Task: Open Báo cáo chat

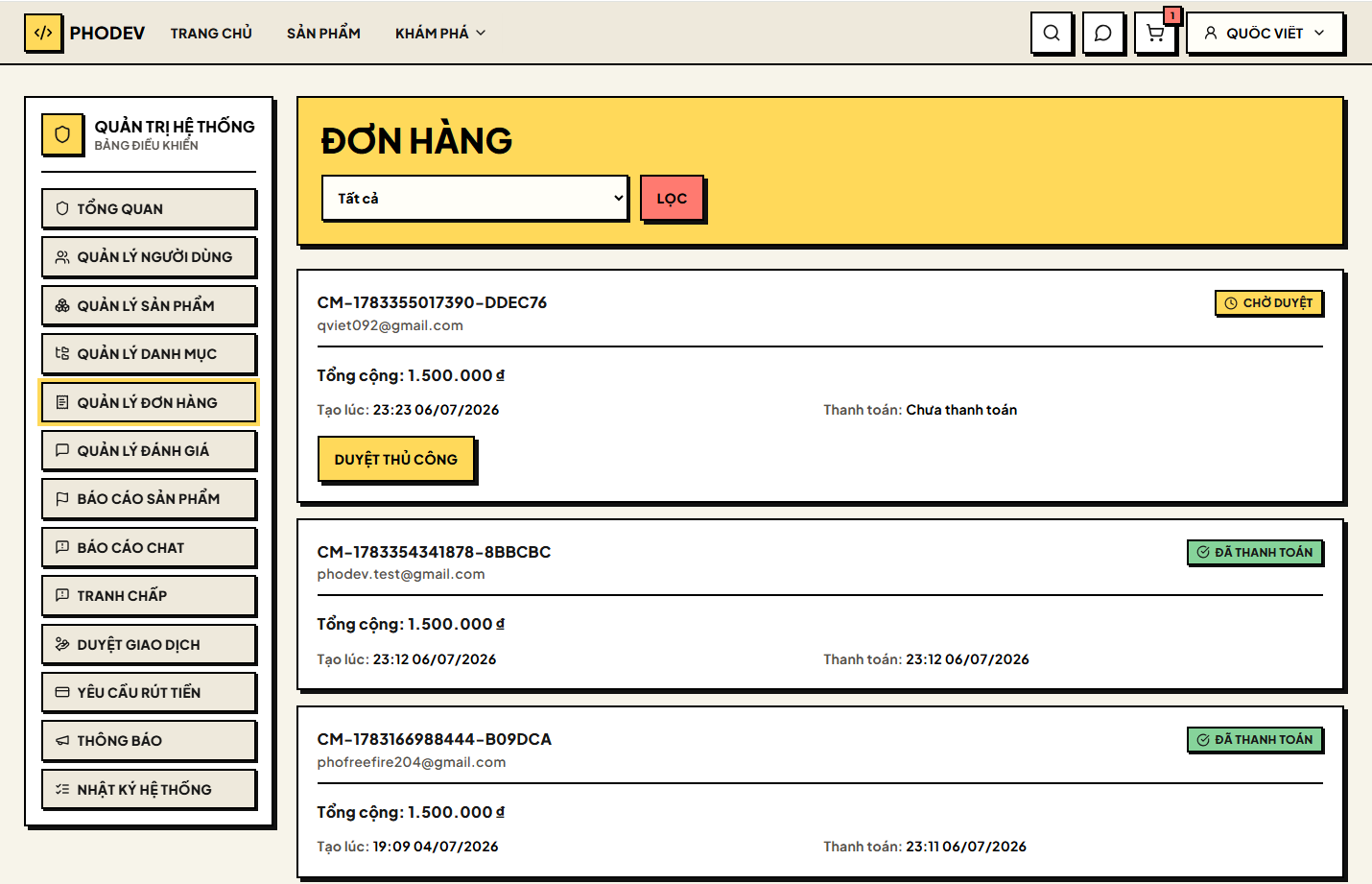Action: point(149,547)
